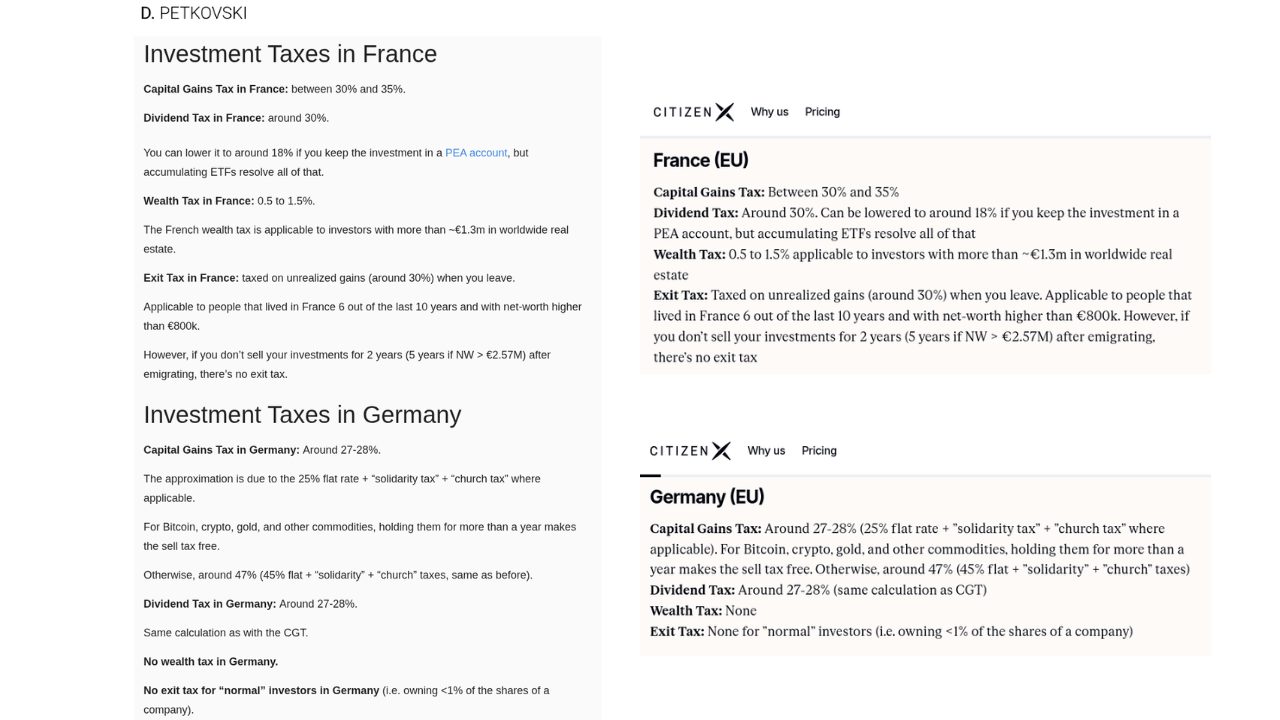Open "Why us" above France (EU) card
This screenshot has height=720, width=1280.
tap(769, 112)
